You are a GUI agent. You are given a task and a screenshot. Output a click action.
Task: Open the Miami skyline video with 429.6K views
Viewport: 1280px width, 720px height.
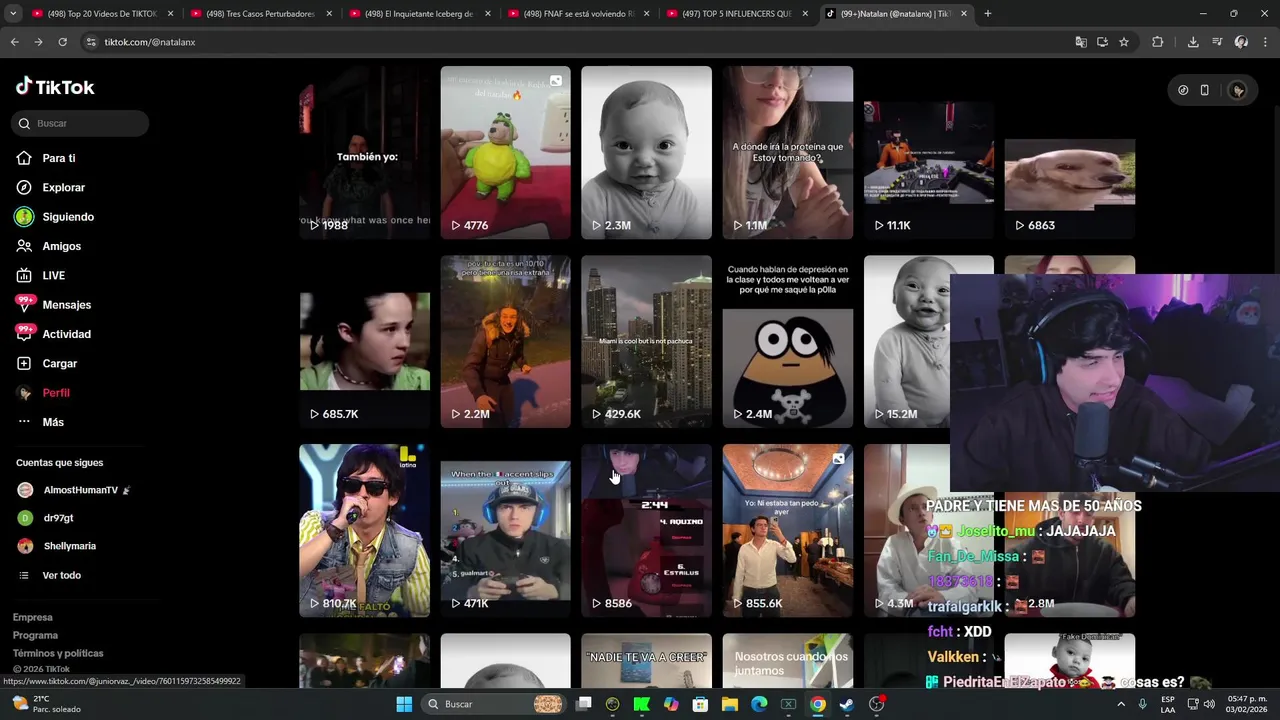646,342
